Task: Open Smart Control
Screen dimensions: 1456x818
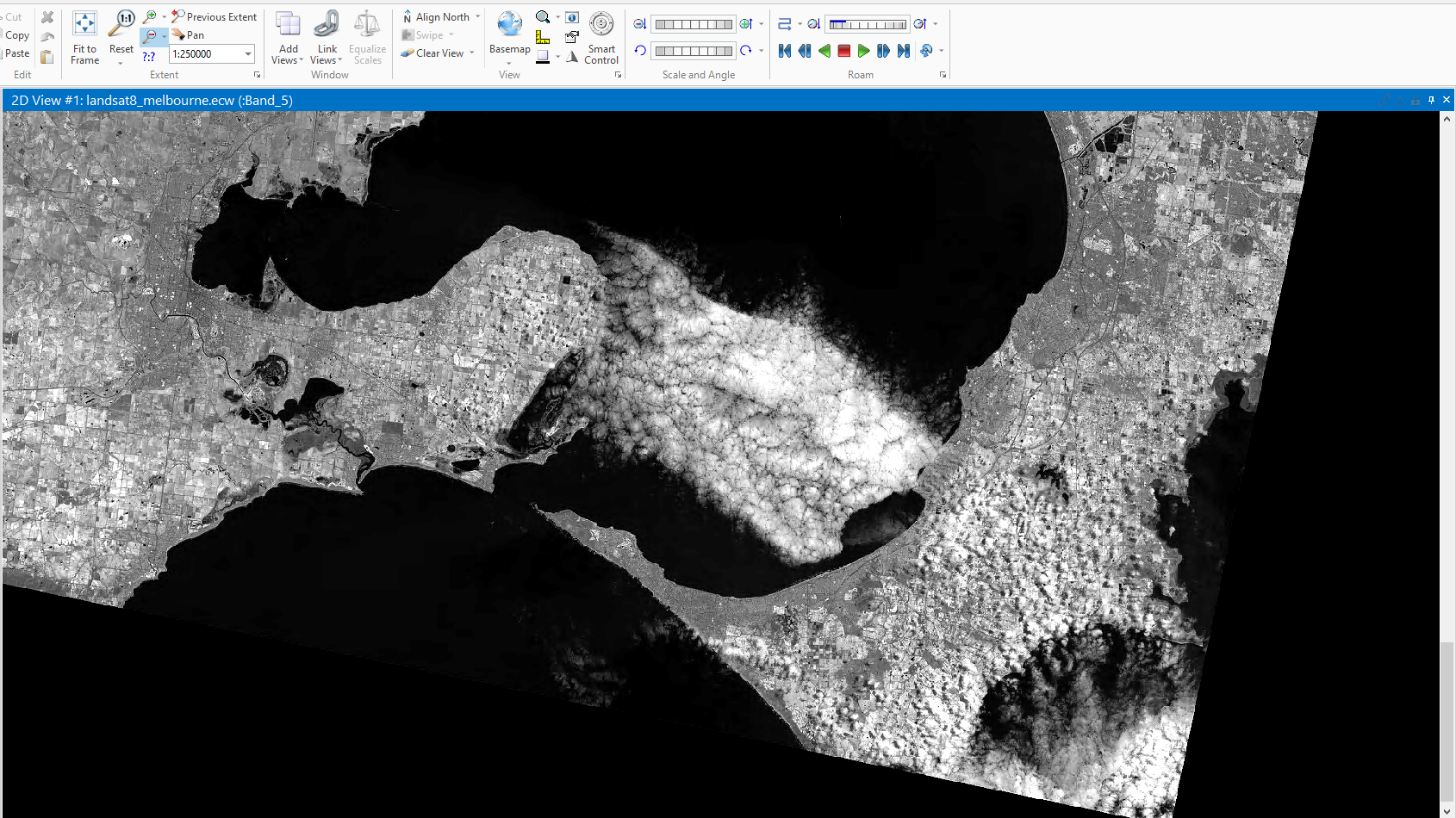Action: tap(601, 37)
